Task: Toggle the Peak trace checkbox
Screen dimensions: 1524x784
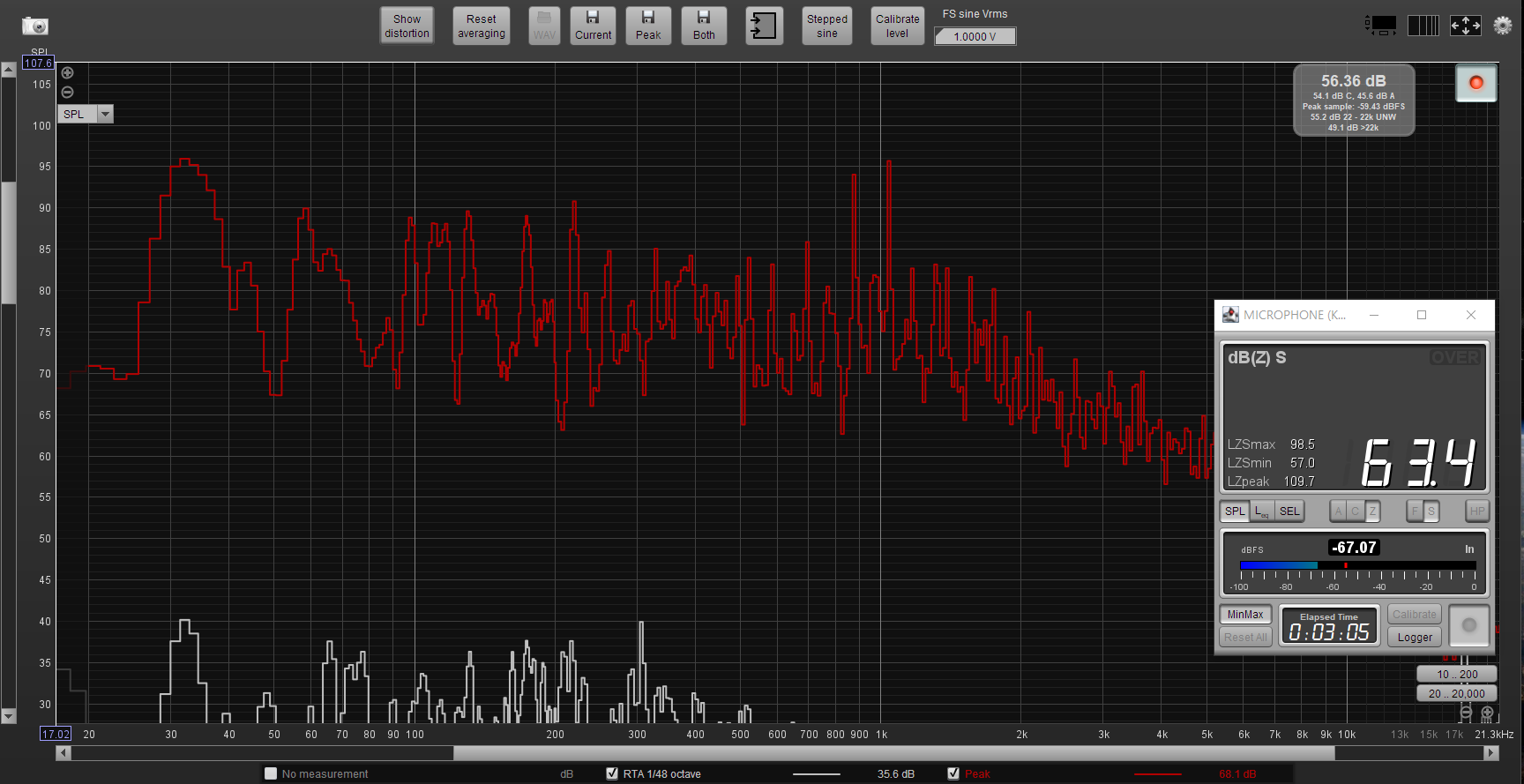Action: pos(953,773)
